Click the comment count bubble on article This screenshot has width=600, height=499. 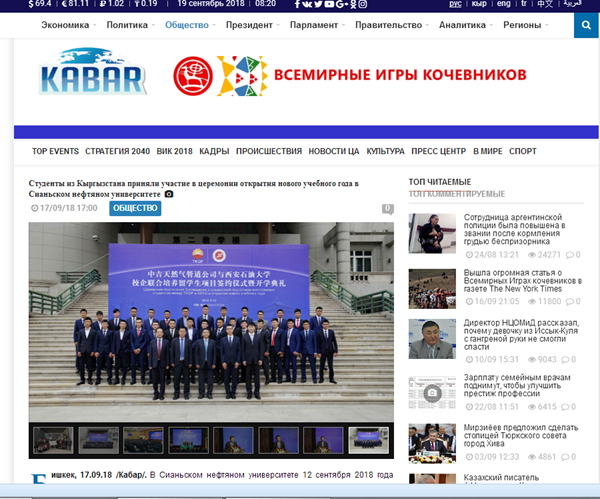(387, 209)
